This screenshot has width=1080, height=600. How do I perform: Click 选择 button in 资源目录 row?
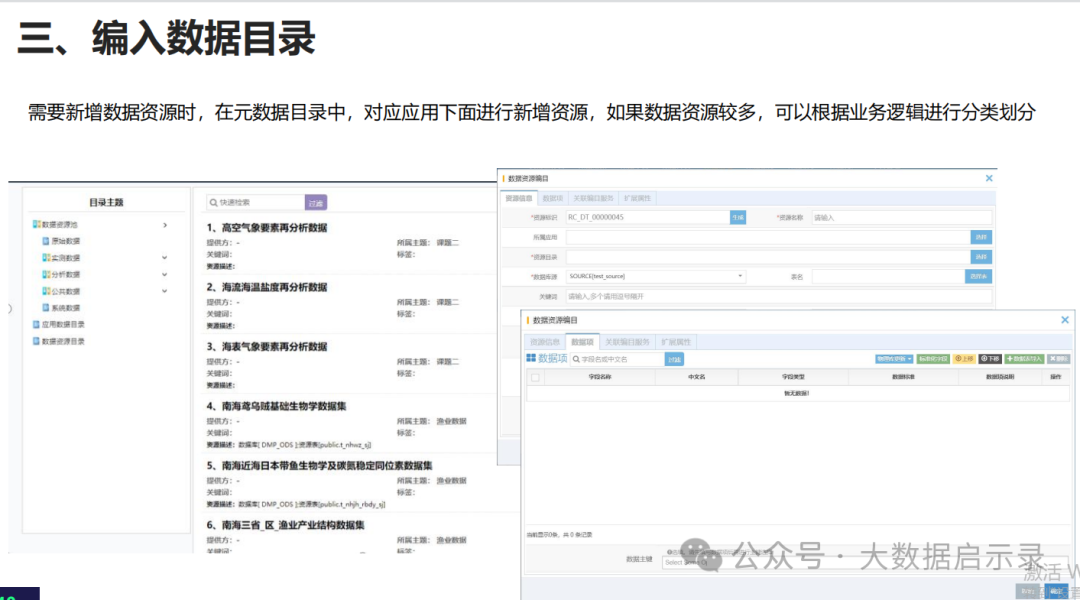pyautogui.click(x=981, y=257)
